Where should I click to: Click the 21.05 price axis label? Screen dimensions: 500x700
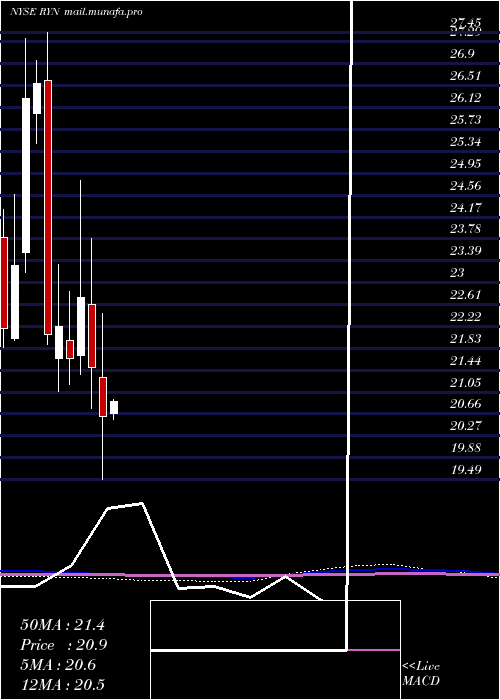465,382
